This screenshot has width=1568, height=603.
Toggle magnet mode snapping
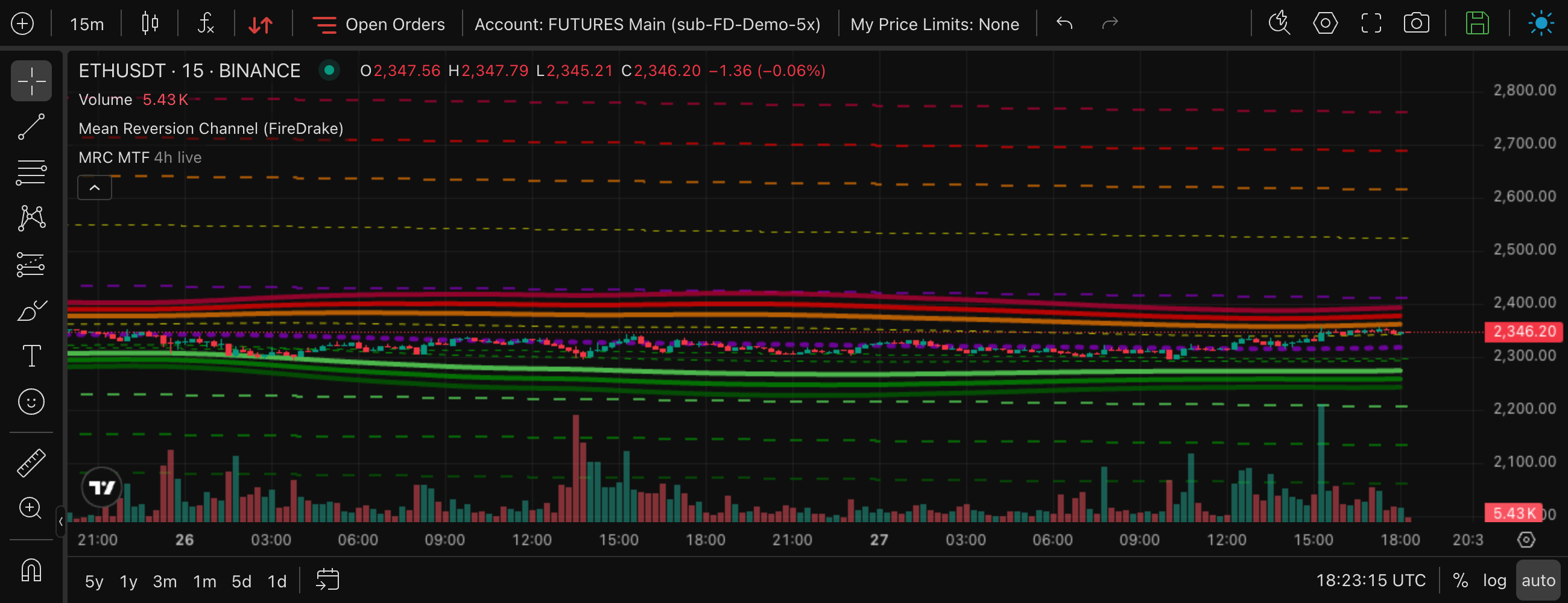click(31, 570)
